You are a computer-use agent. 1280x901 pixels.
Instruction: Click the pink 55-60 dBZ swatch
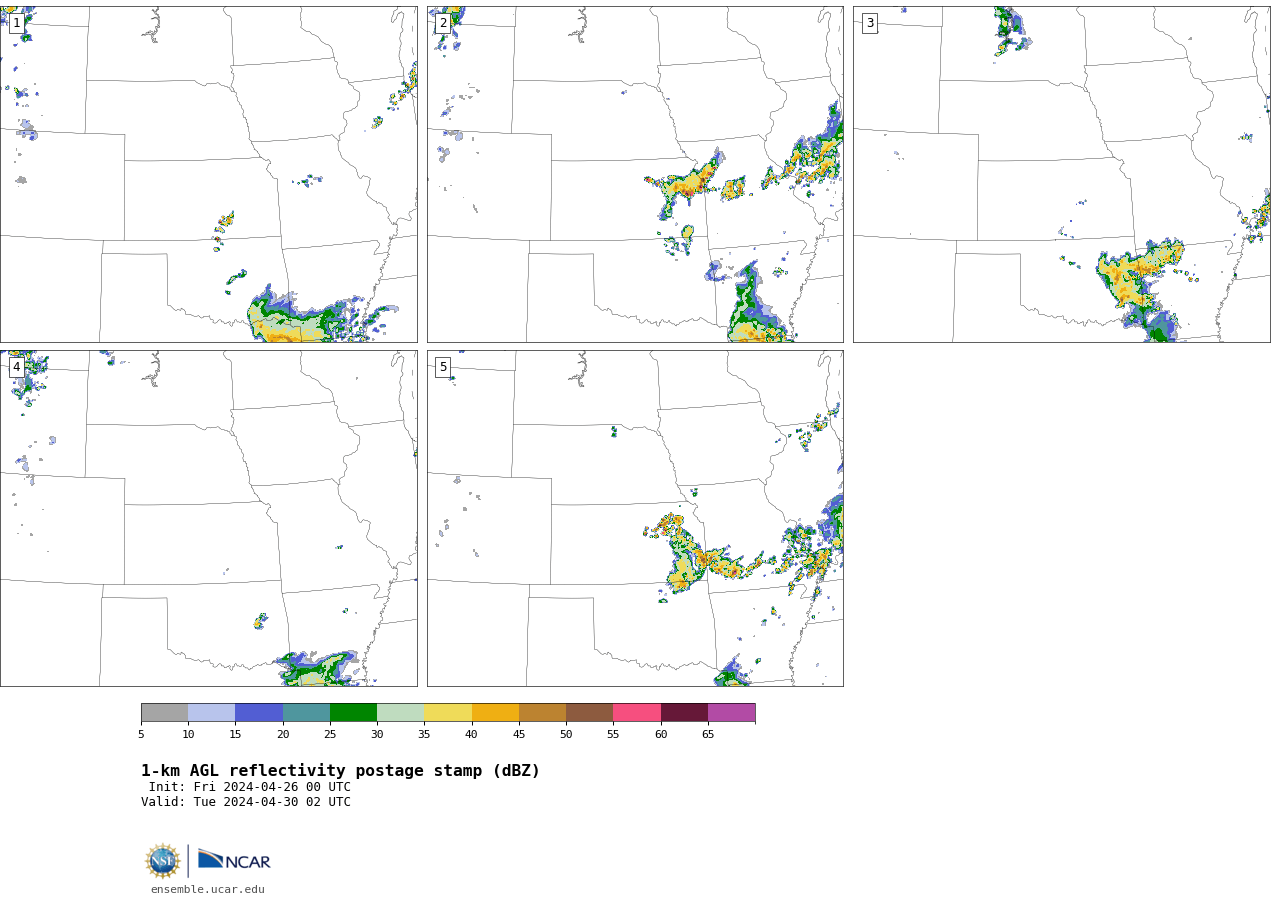[x=637, y=713]
